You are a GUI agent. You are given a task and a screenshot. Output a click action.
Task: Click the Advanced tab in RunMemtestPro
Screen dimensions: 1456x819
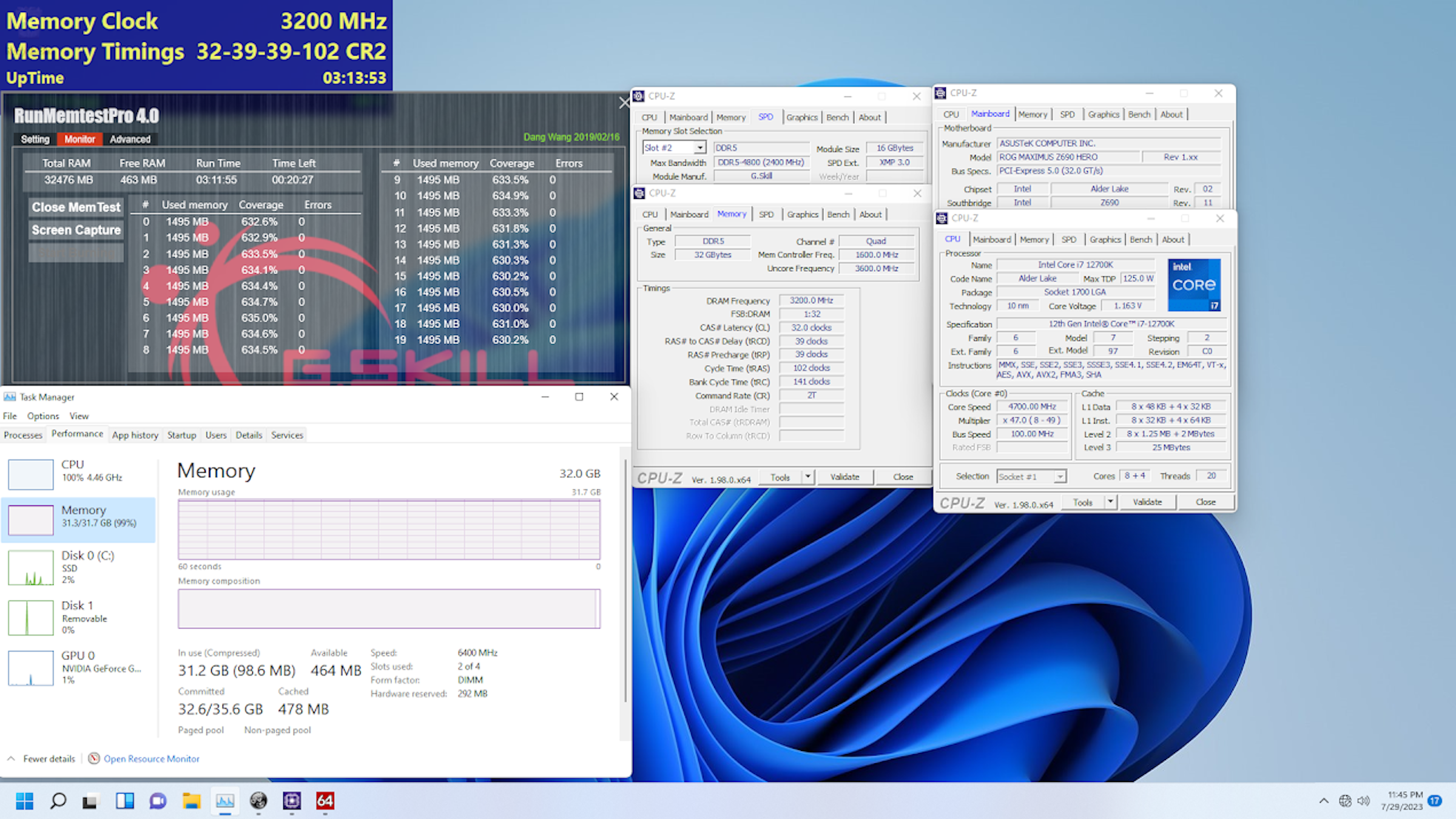tap(130, 139)
